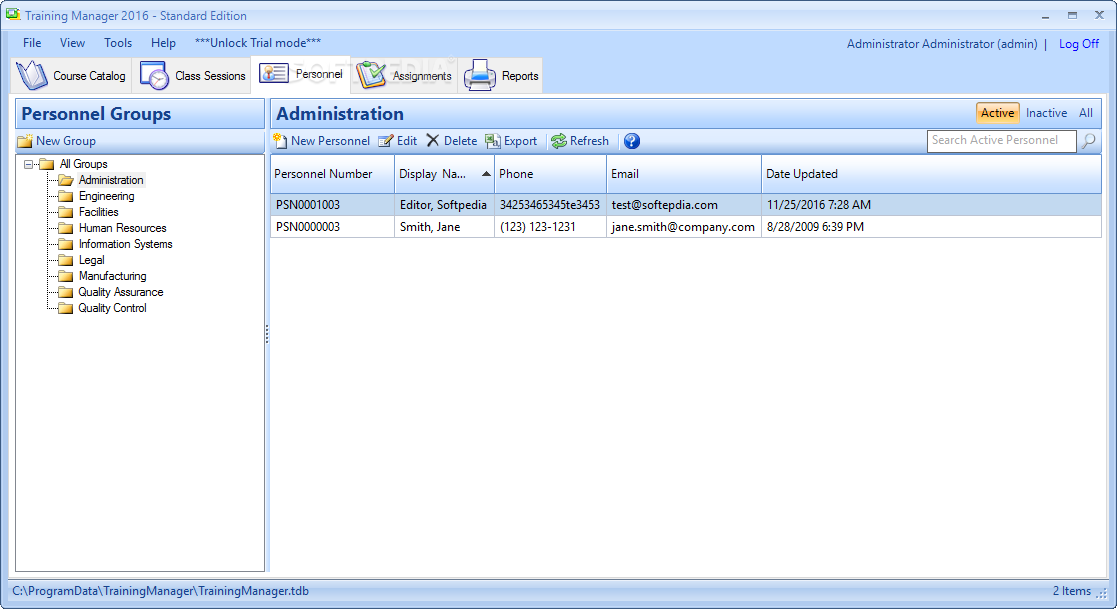Click the New Group button label

[66, 141]
